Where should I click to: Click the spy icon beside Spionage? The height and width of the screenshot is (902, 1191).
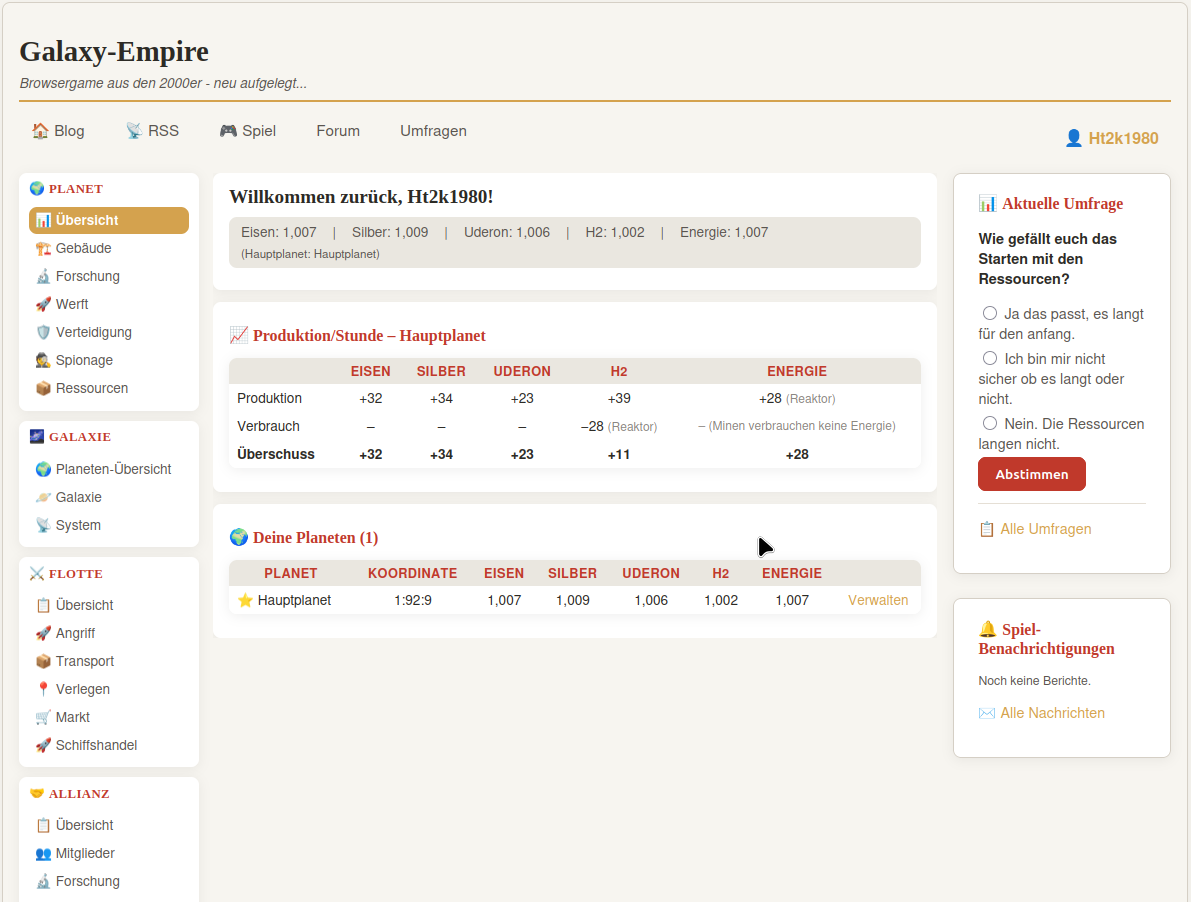click(x=43, y=361)
